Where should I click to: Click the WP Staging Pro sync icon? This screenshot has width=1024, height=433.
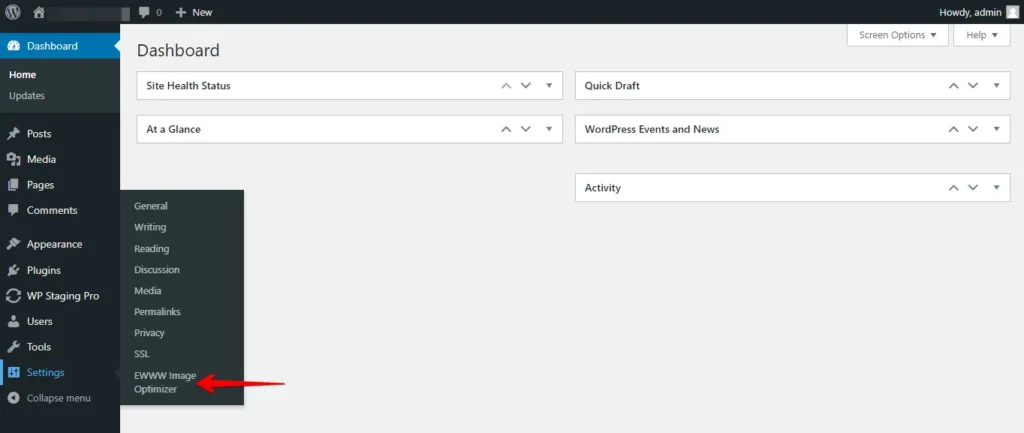(13, 296)
